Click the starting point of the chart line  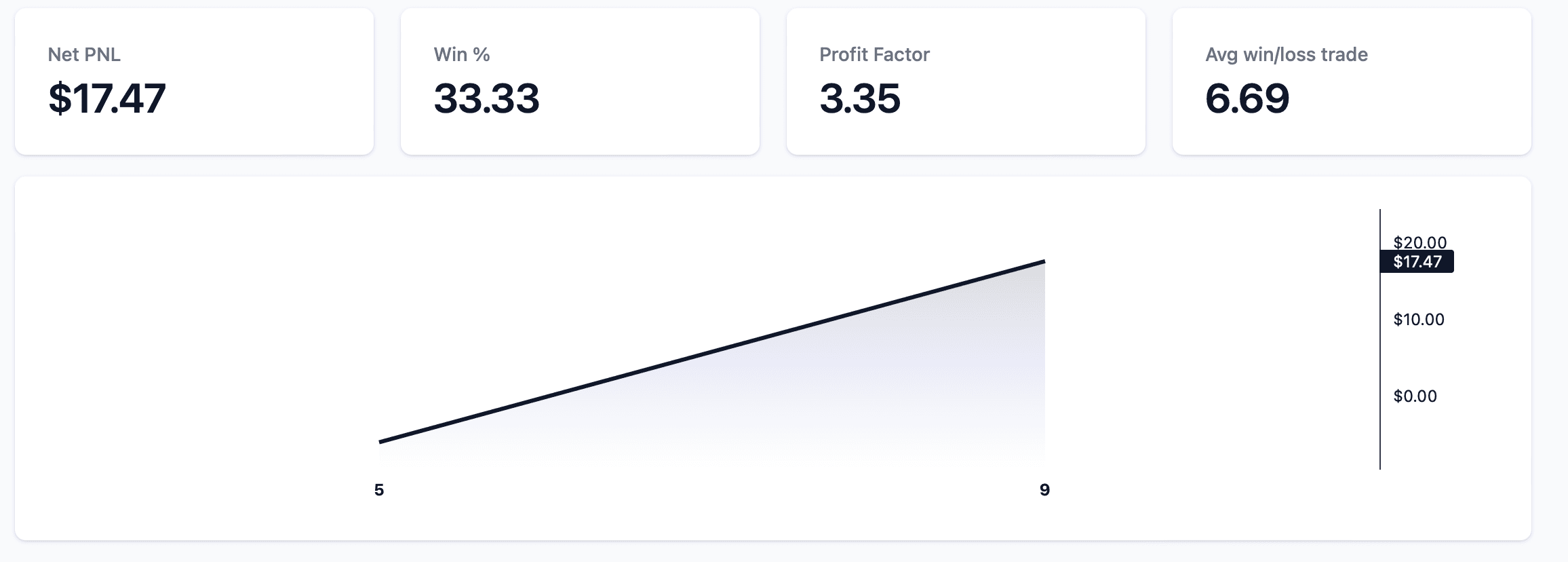[x=380, y=442]
